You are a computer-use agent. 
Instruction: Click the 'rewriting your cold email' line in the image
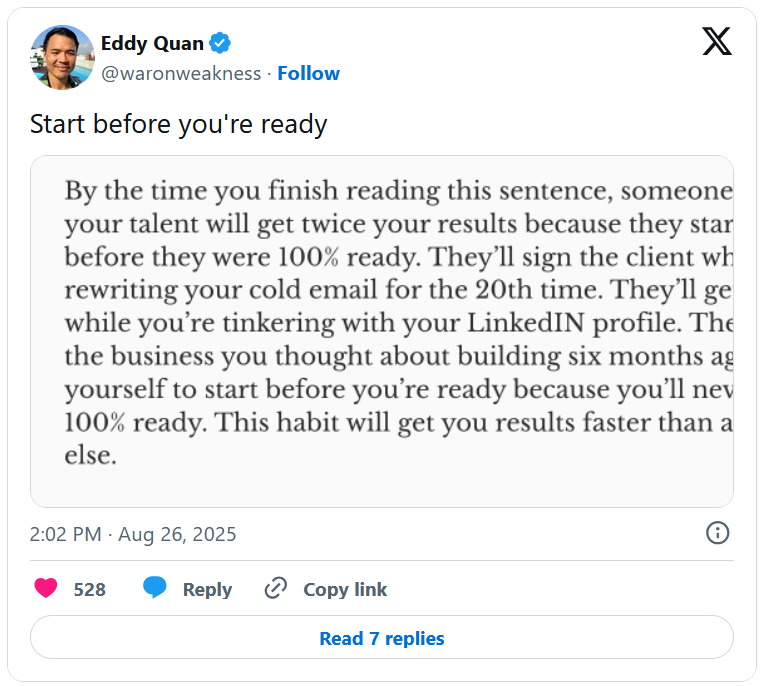pyautogui.click(x=398, y=290)
